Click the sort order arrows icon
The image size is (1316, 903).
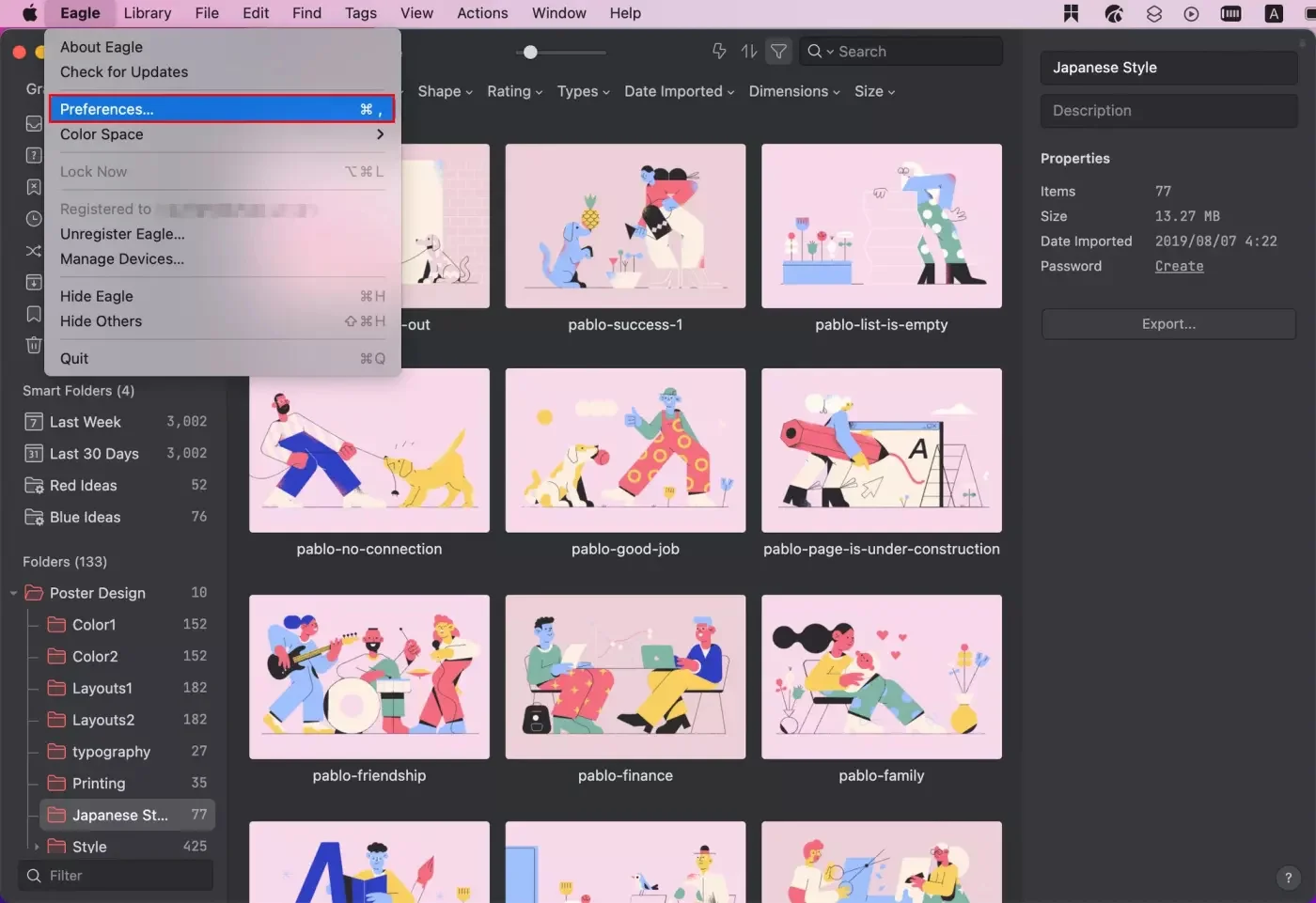click(749, 52)
